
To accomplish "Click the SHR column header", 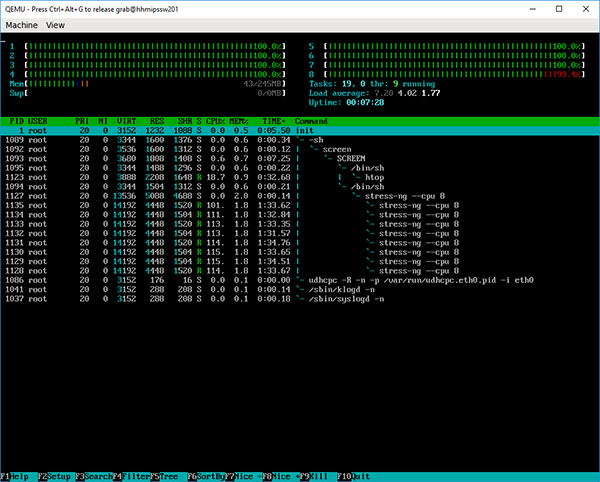I will coord(185,121).
